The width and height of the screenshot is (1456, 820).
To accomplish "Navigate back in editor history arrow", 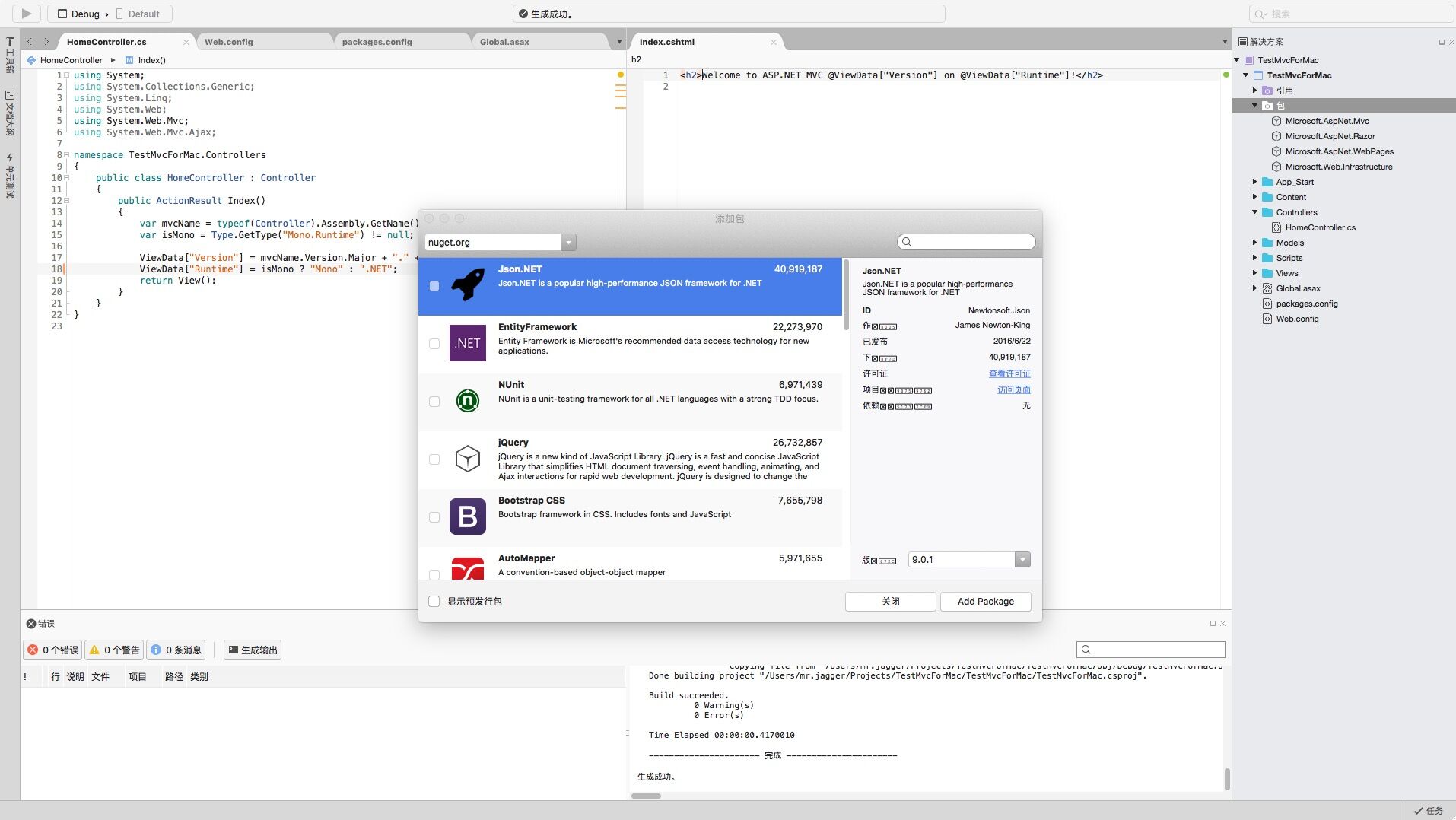I will point(30,42).
